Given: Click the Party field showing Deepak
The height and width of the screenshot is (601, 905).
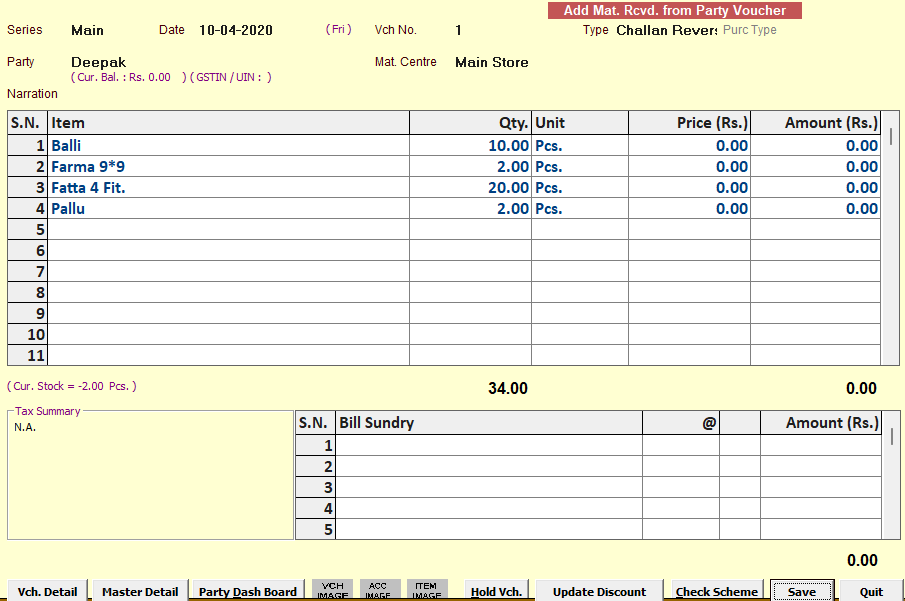Looking at the screenshot, I should (99, 62).
